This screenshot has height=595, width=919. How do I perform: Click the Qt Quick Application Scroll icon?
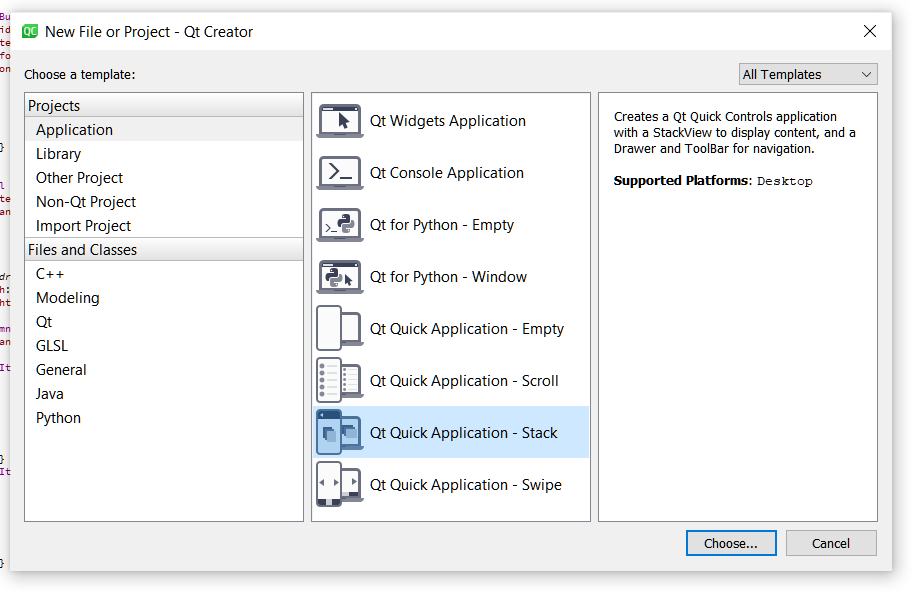340,381
